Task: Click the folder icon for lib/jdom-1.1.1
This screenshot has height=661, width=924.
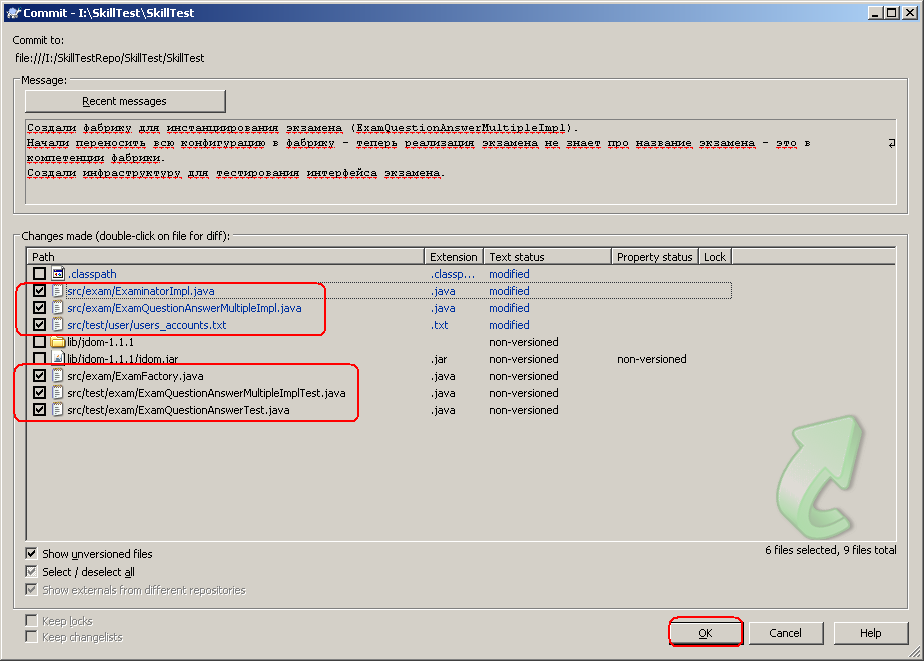Action: 56,341
